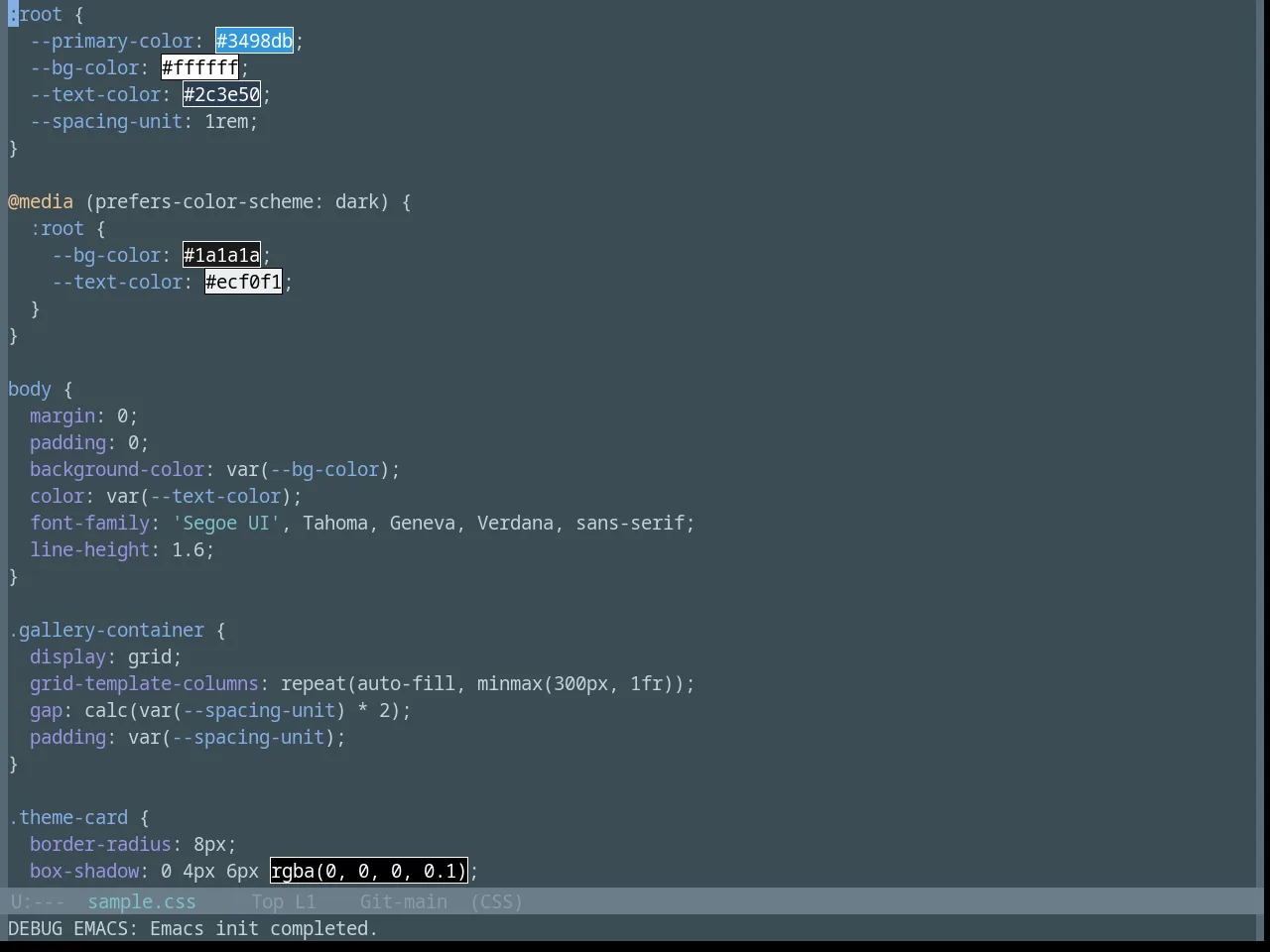
Task: Click the (CSS) major mode indicator
Action: [x=496, y=901]
